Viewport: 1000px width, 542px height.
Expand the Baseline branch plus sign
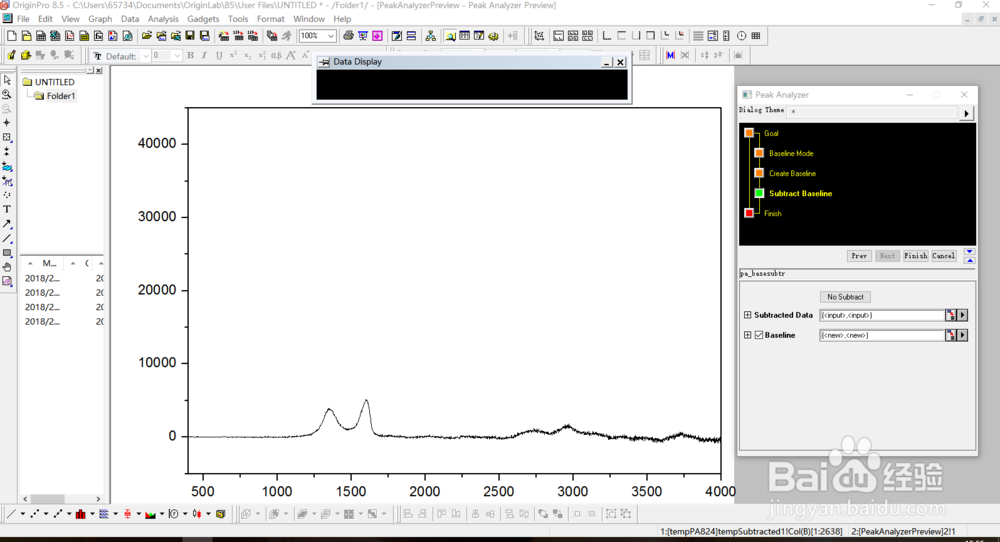point(747,335)
